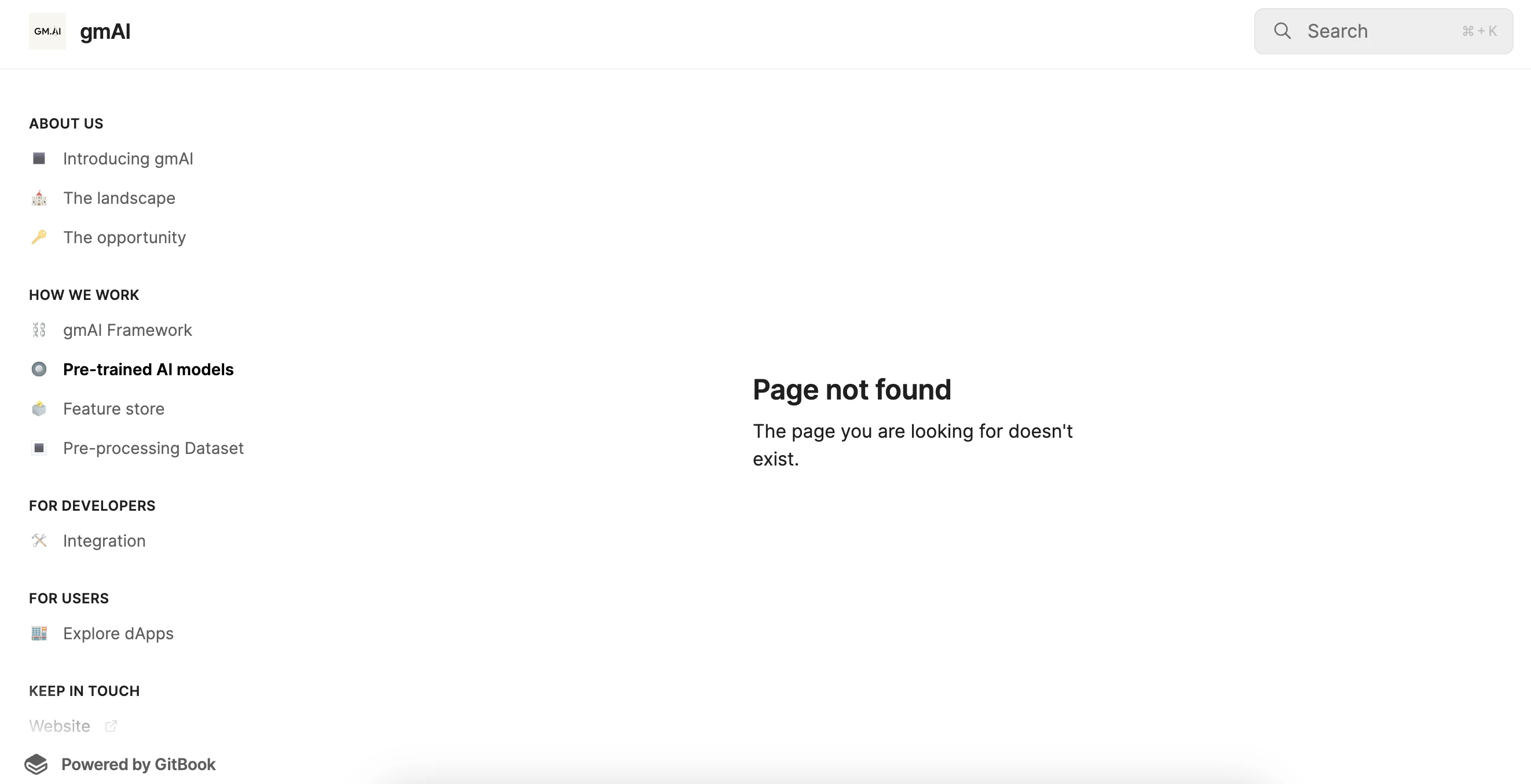Toggle the feature store visibility
Image resolution: width=1531 pixels, height=784 pixels.
coord(113,409)
